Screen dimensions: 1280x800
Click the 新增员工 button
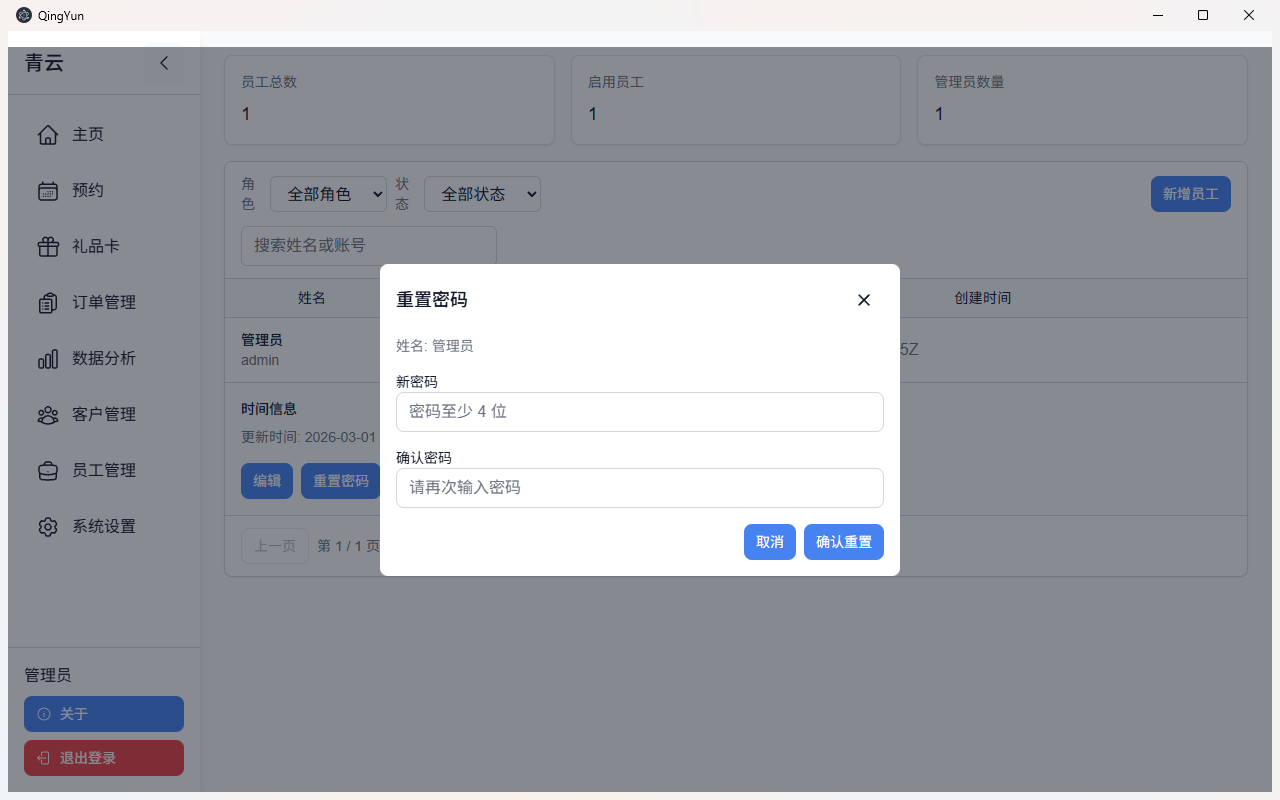(1191, 194)
